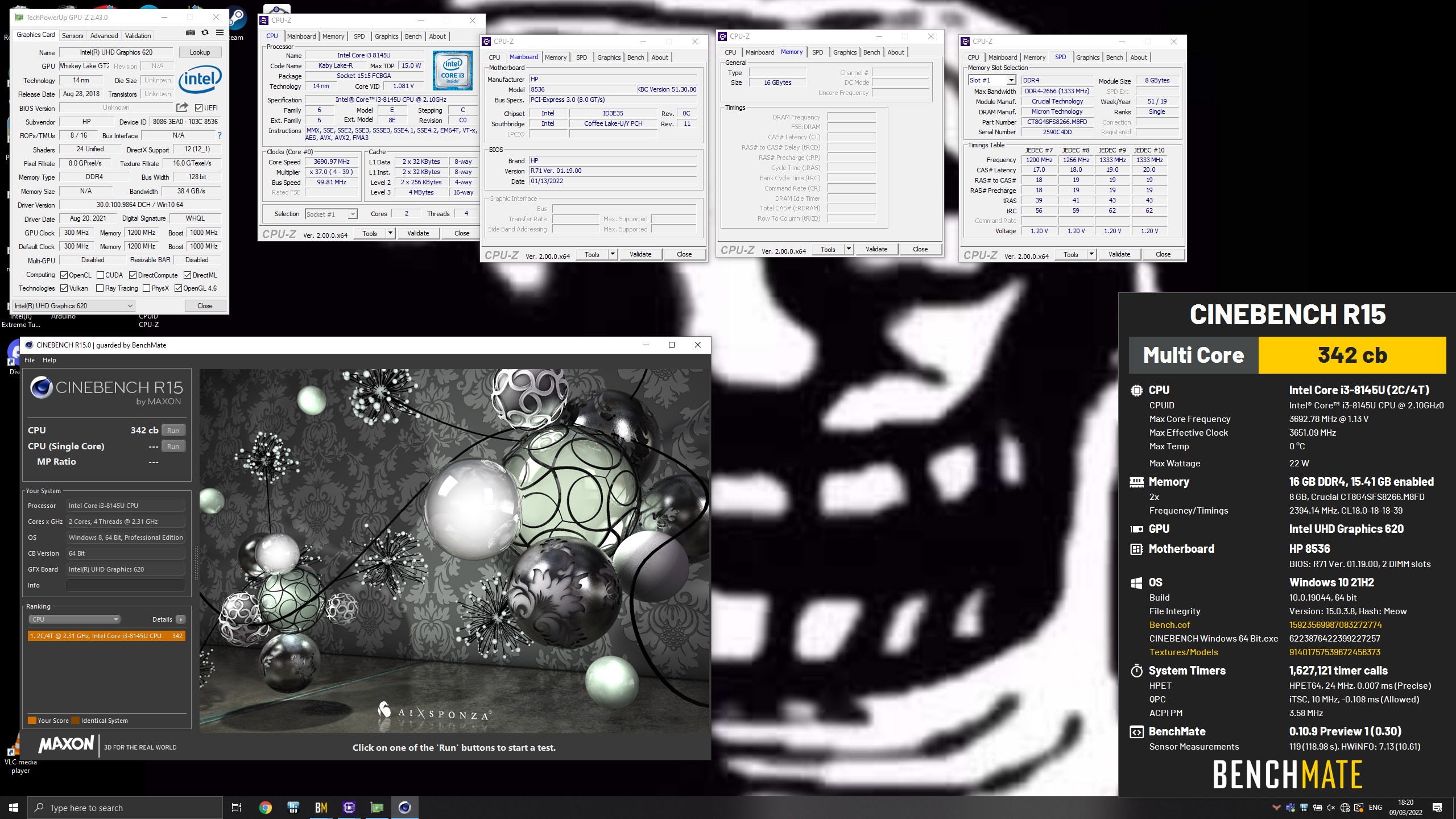Expand the ranking Details arrow in Cinebench

(x=180, y=619)
